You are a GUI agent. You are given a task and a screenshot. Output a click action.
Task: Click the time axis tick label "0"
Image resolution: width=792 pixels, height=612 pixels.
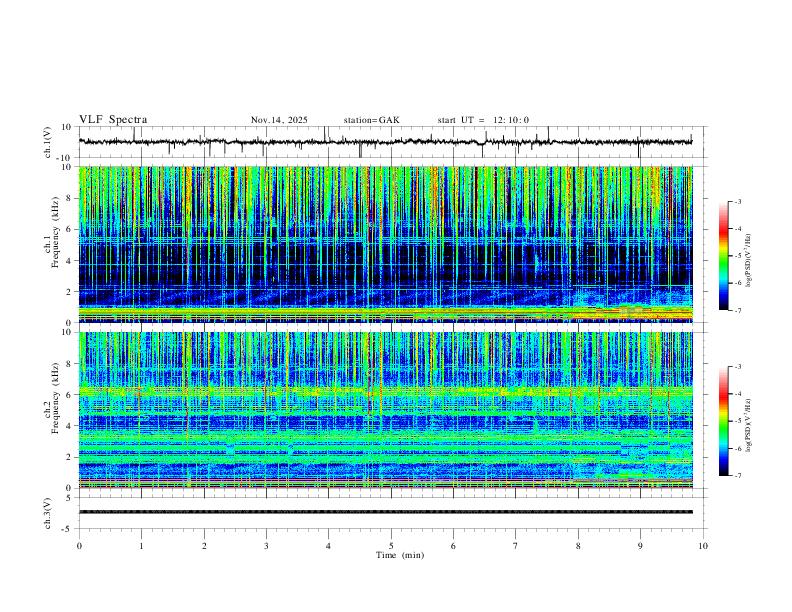click(x=79, y=546)
